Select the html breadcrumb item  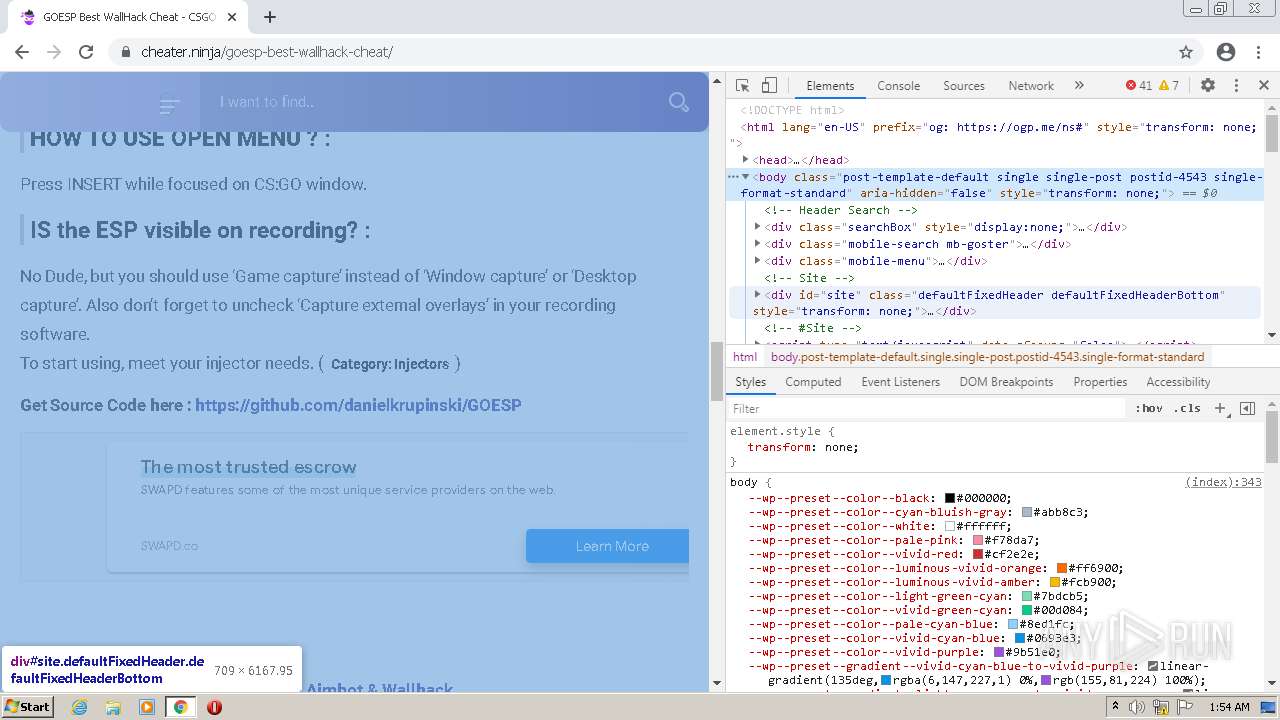click(745, 357)
